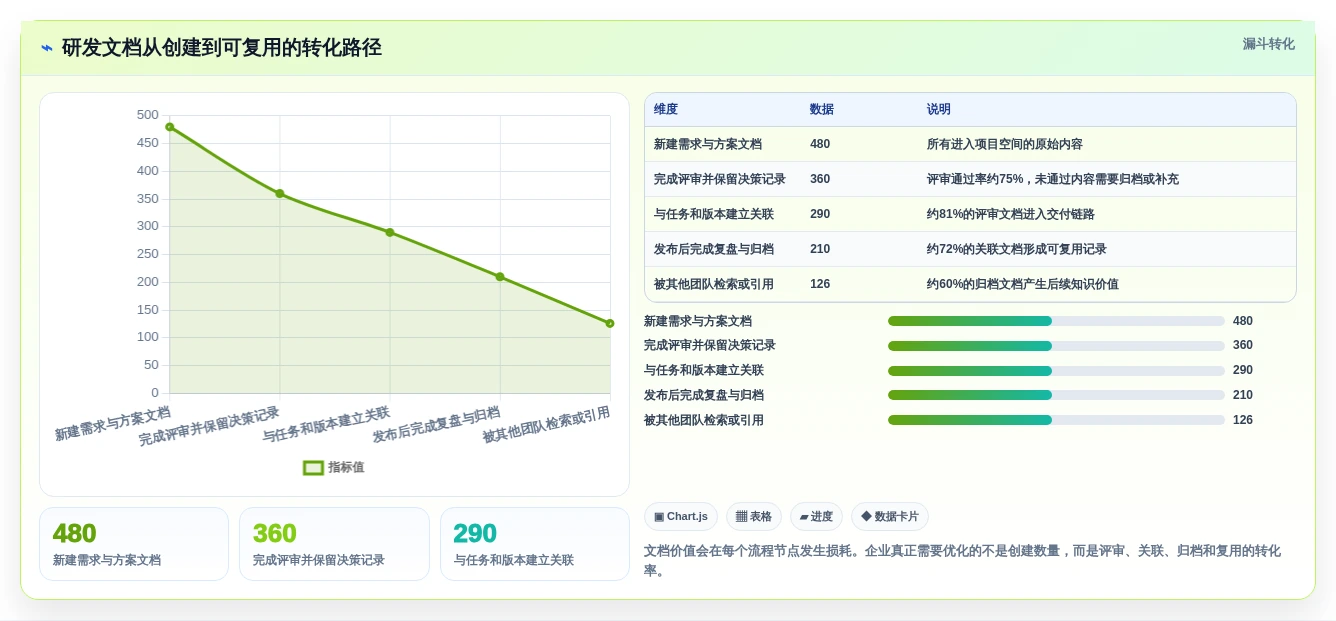Click description 所有进入项目空间的原始内容
The height and width of the screenshot is (621, 1336).
tap(1005, 144)
